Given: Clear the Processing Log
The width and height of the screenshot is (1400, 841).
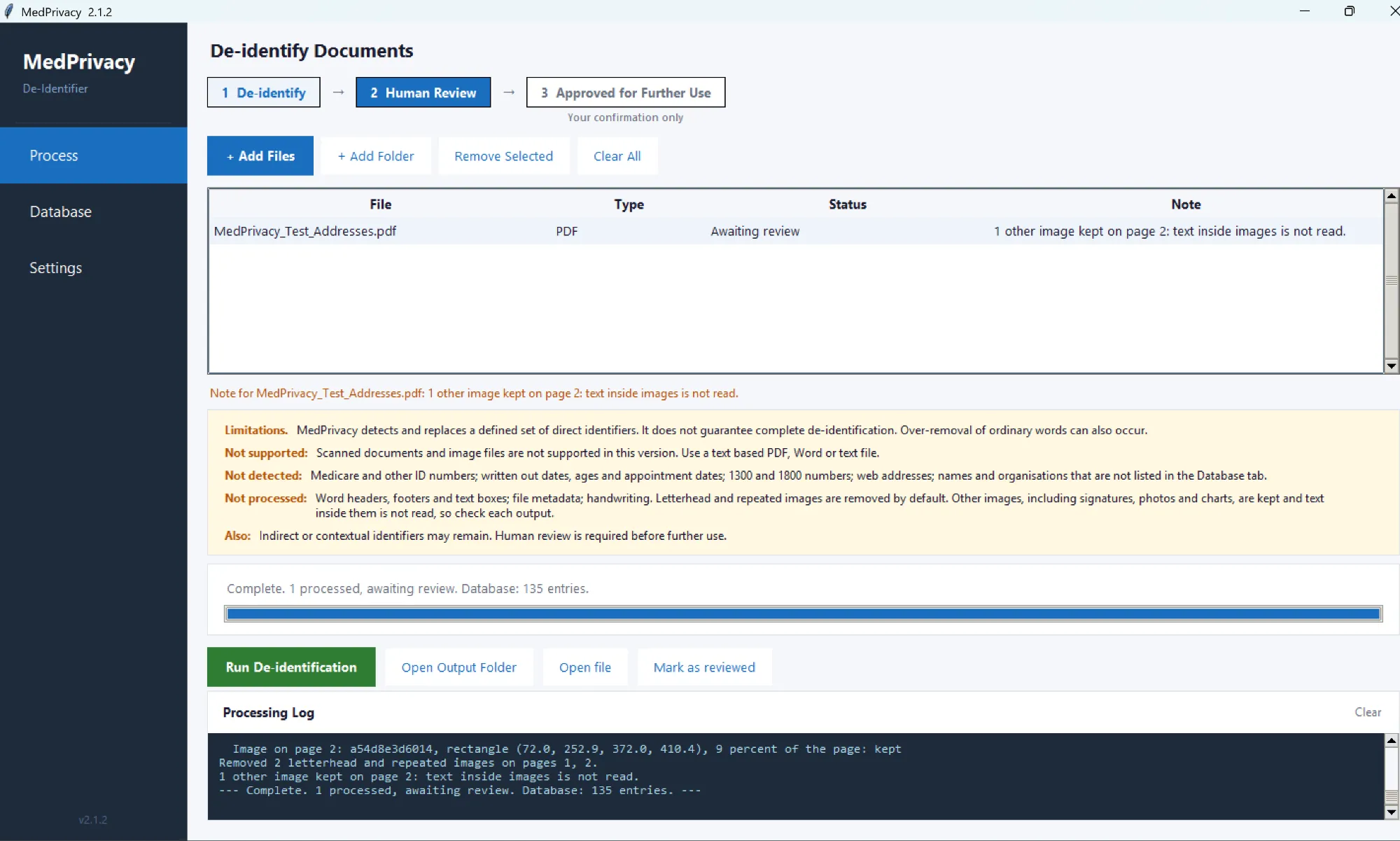Looking at the screenshot, I should tap(1367, 712).
